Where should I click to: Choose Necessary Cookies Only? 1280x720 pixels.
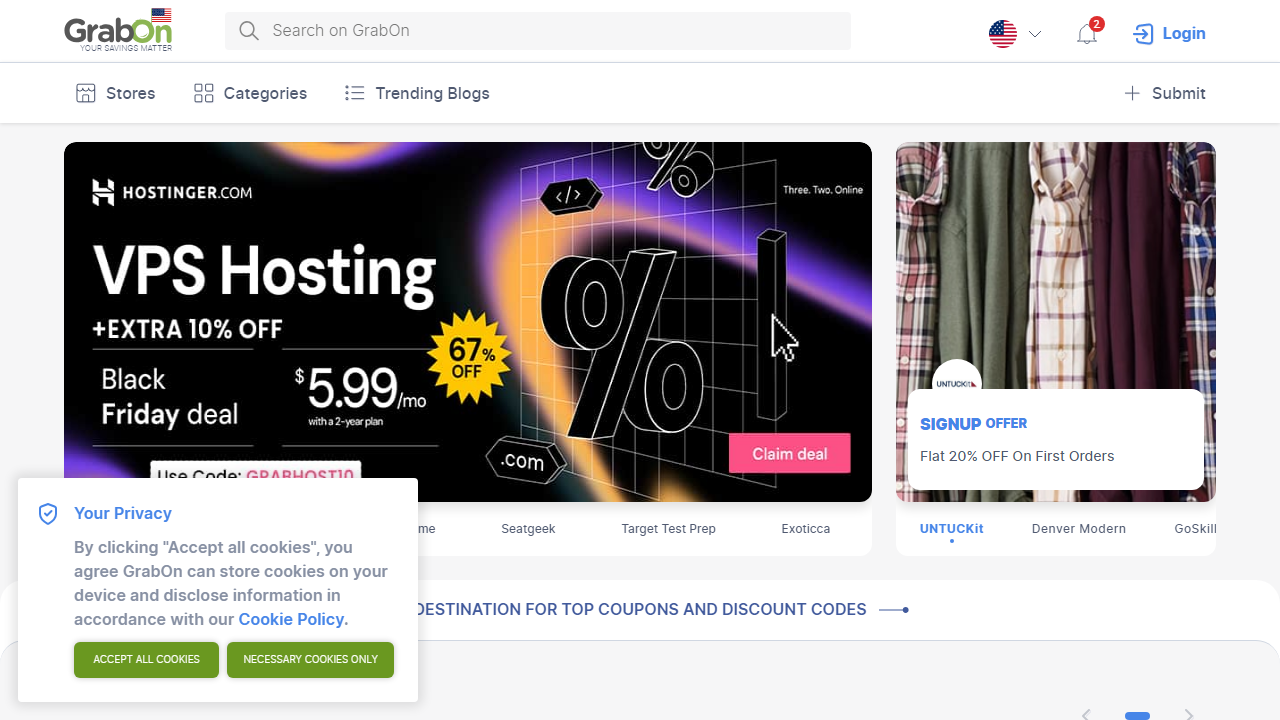coord(310,660)
